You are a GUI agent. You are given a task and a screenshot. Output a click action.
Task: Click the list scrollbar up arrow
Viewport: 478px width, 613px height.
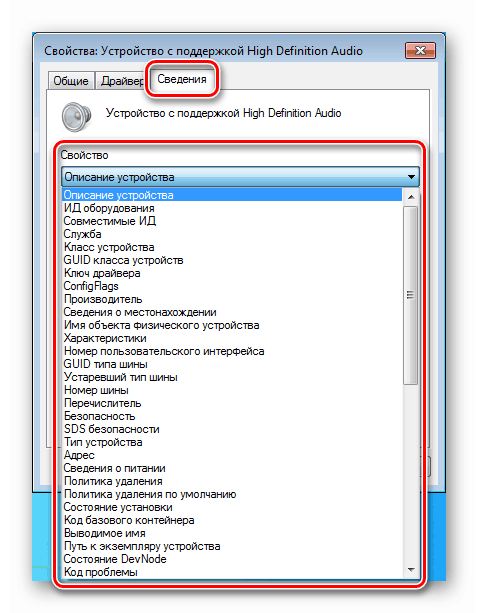coord(411,197)
